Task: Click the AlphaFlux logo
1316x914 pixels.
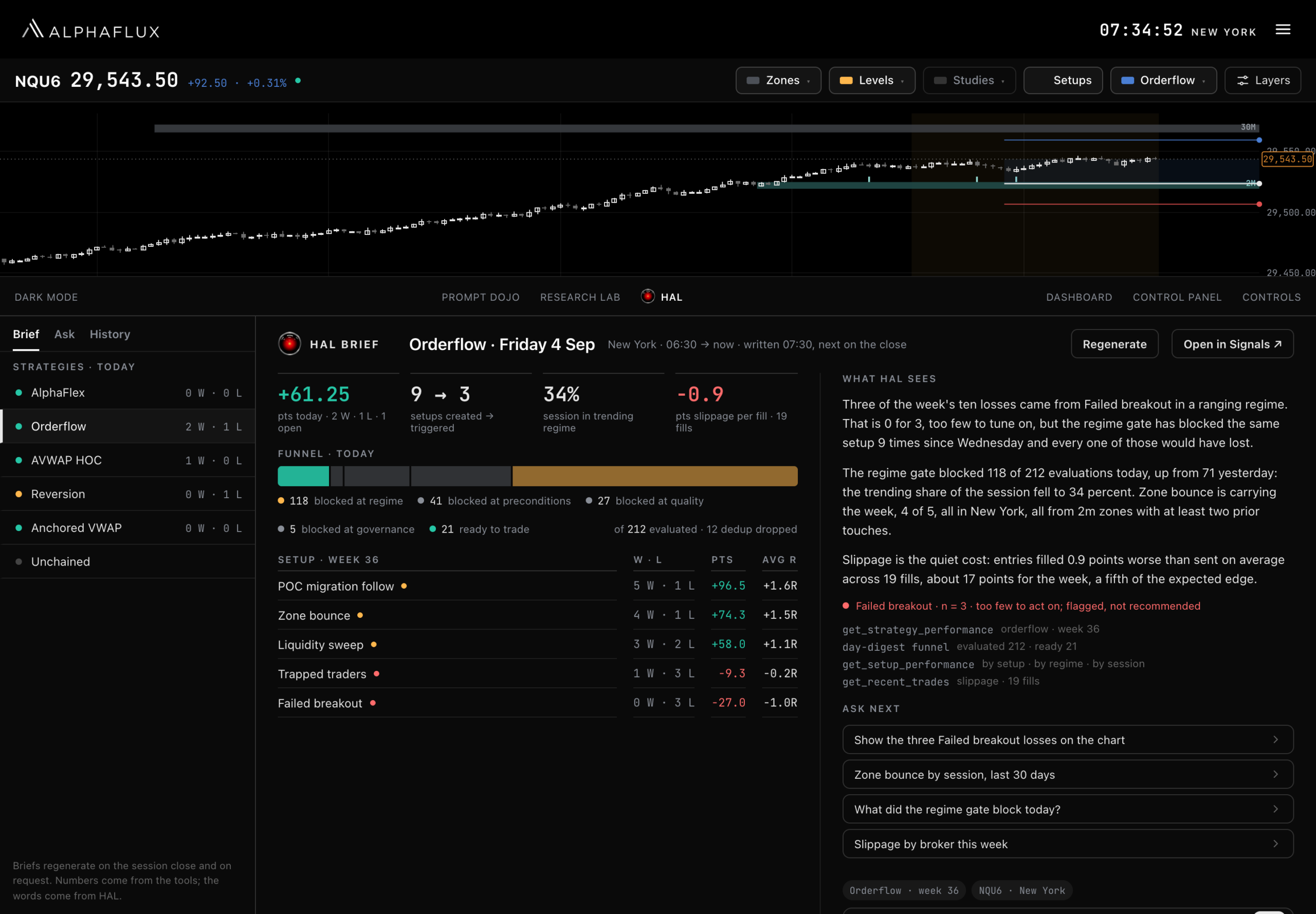Action: coord(90,29)
